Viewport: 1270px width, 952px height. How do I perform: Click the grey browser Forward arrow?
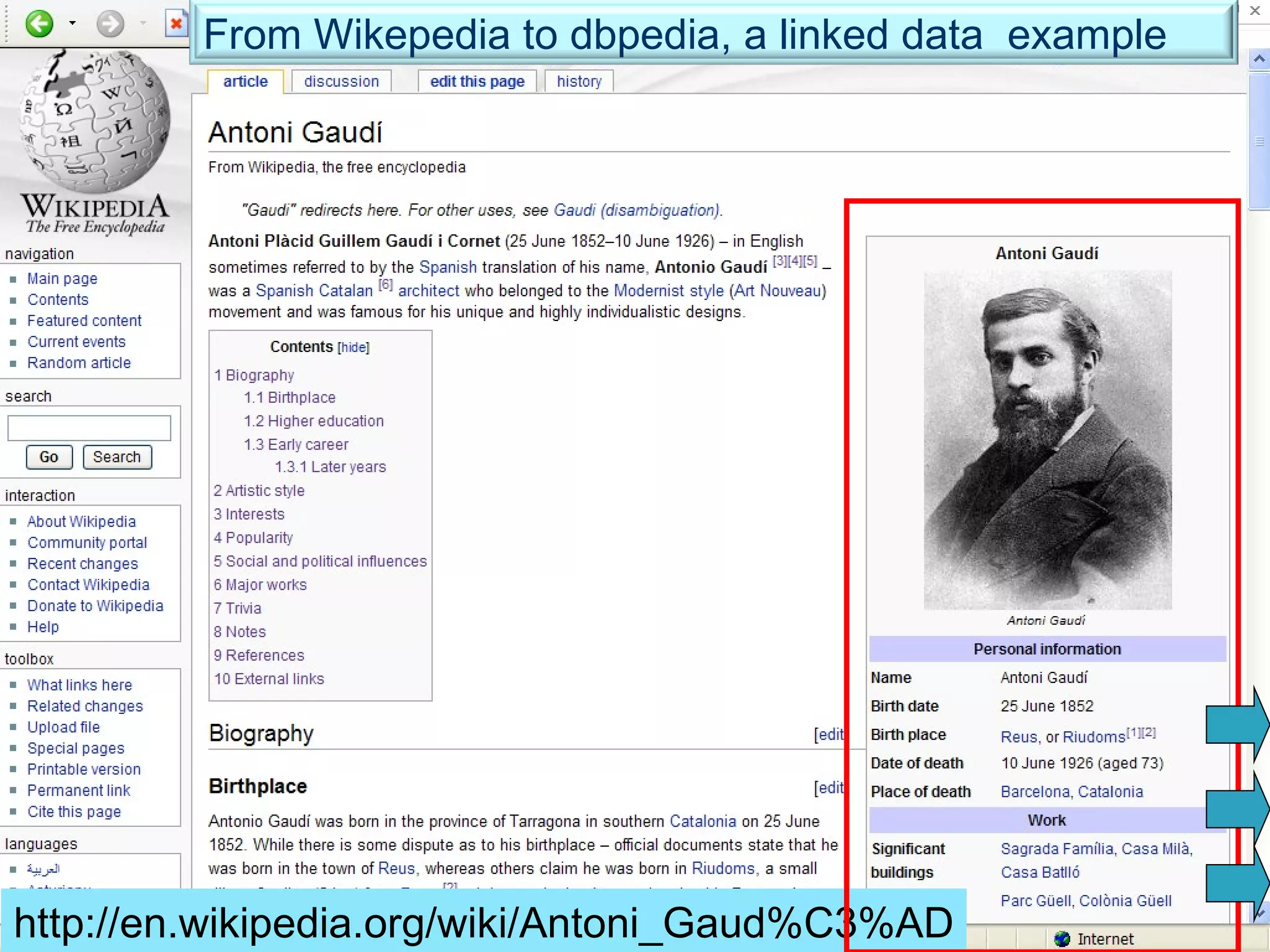110,24
